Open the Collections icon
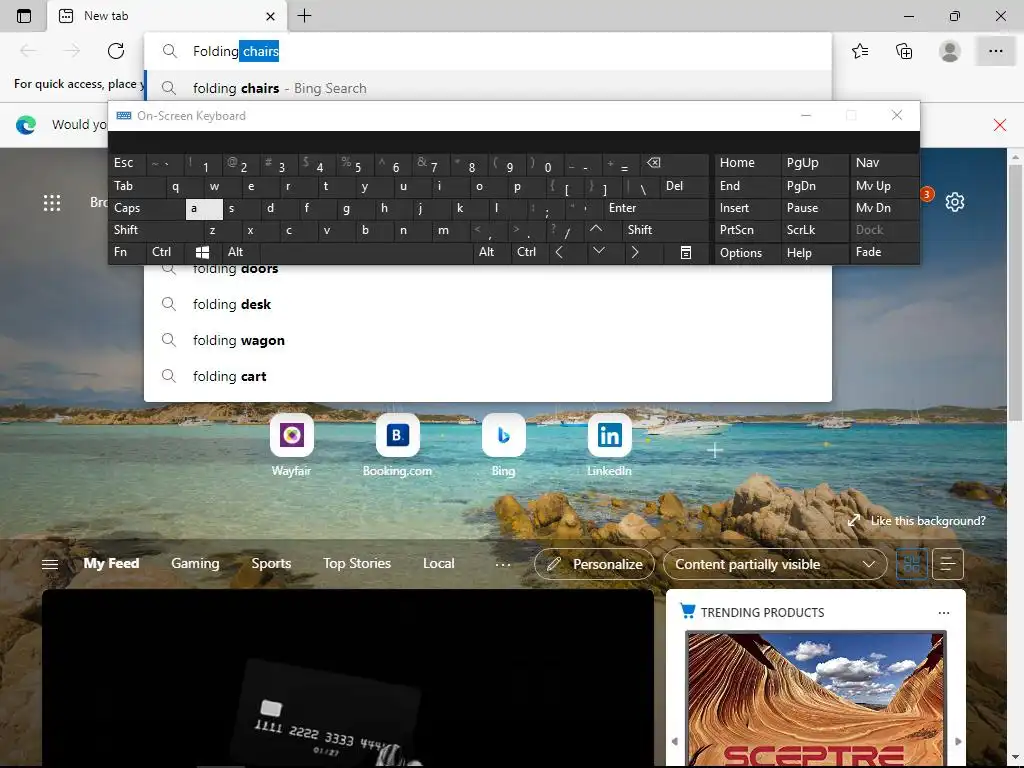 pos(904,51)
